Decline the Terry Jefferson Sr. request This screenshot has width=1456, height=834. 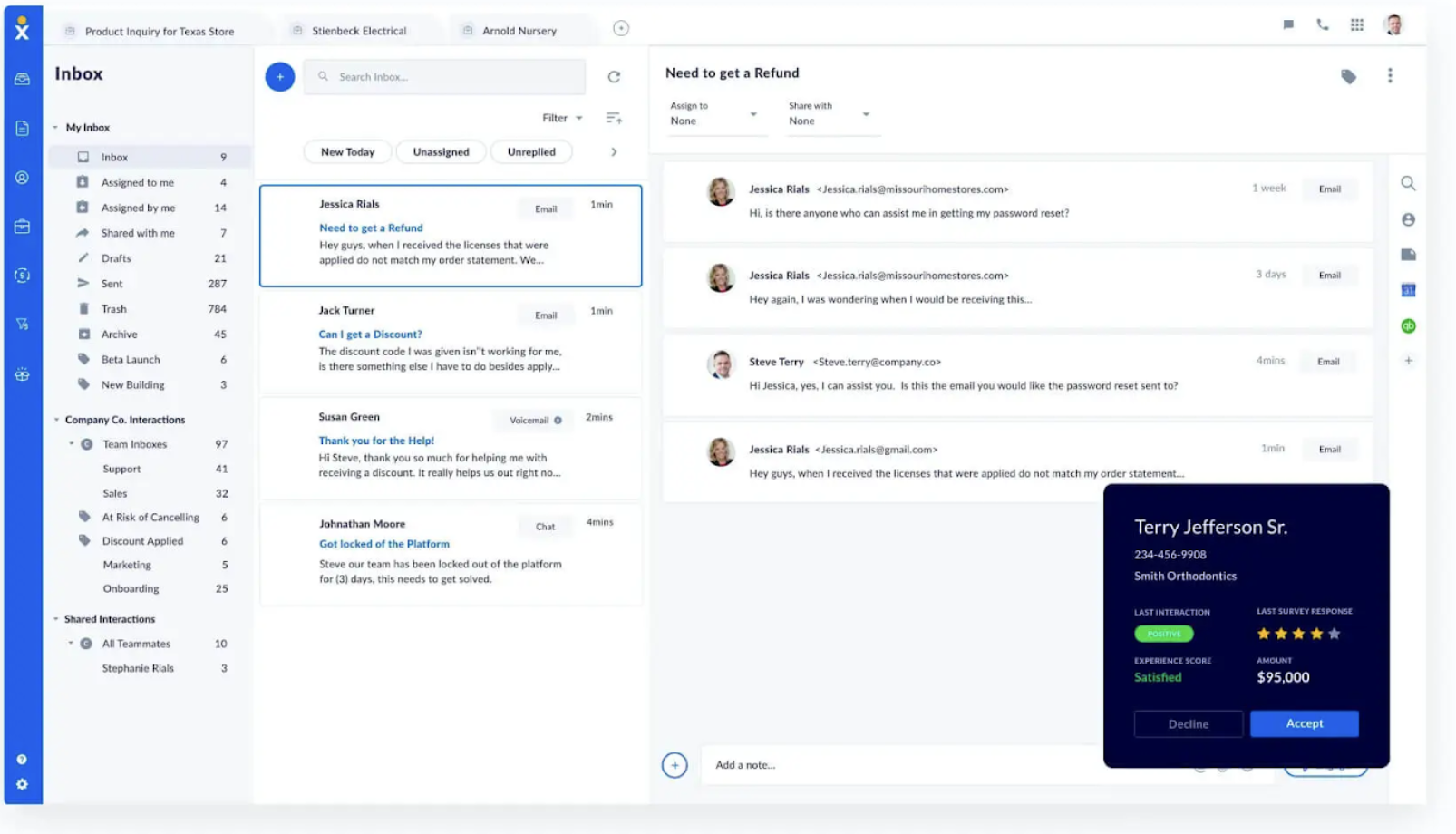coord(1188,723)
